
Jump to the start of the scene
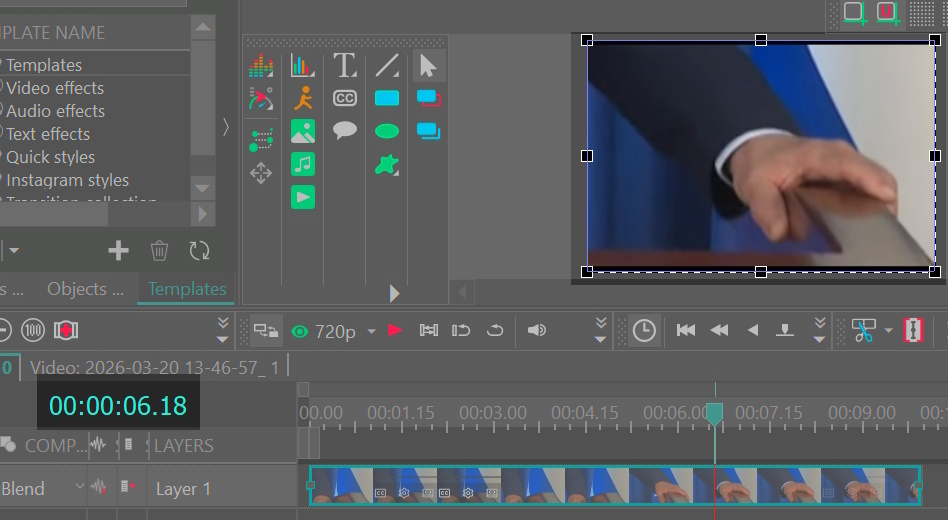[686, 330]
